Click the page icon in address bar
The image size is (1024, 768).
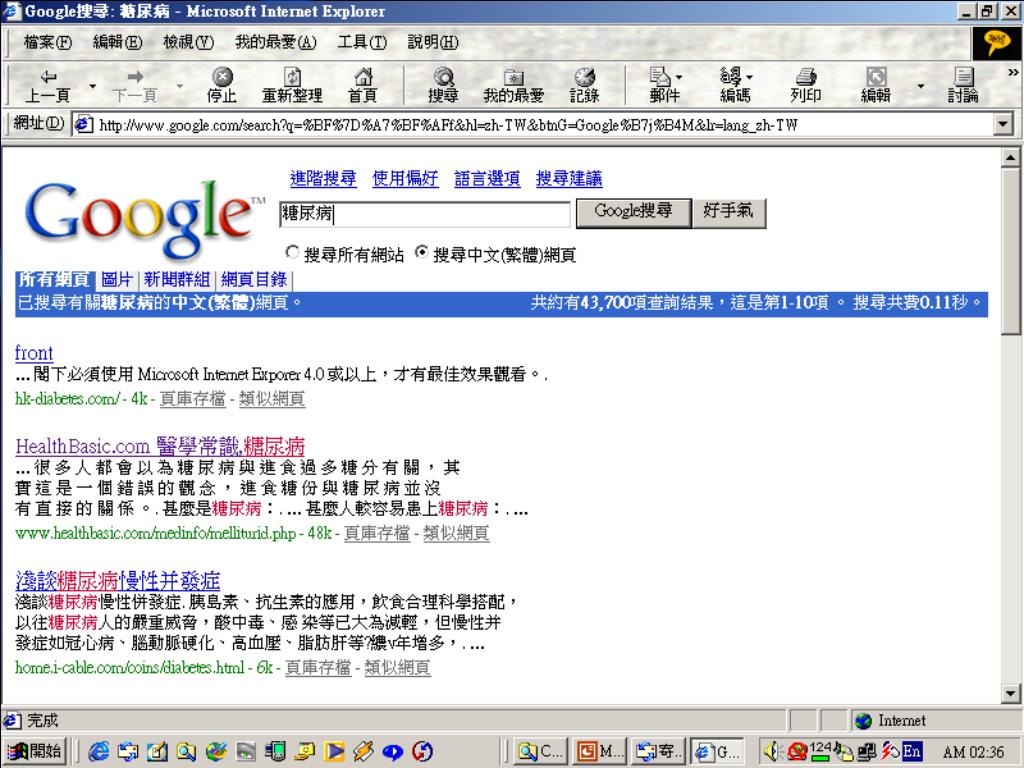[x=83, y=123]
